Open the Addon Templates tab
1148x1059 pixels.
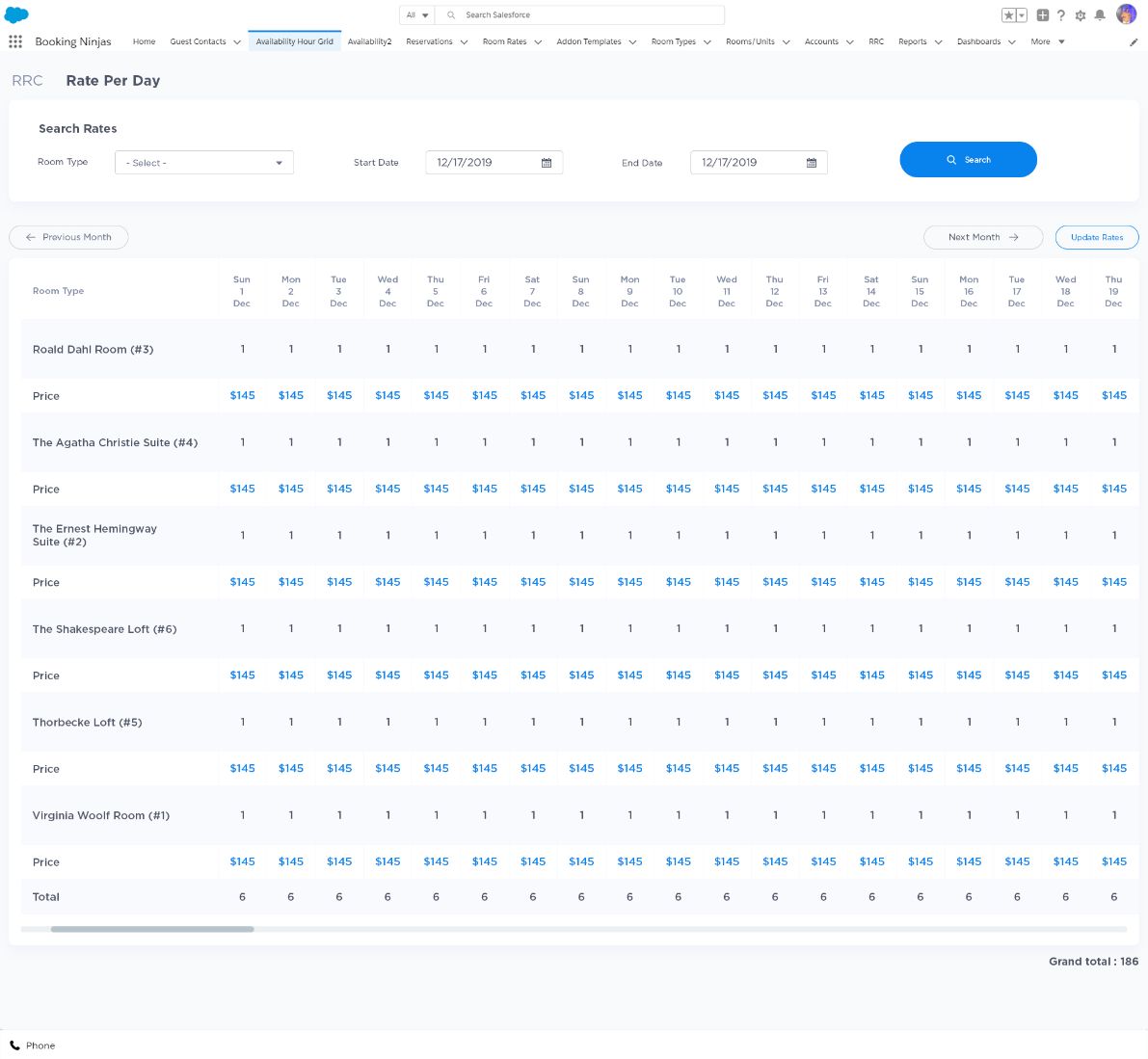pos(589,41)
